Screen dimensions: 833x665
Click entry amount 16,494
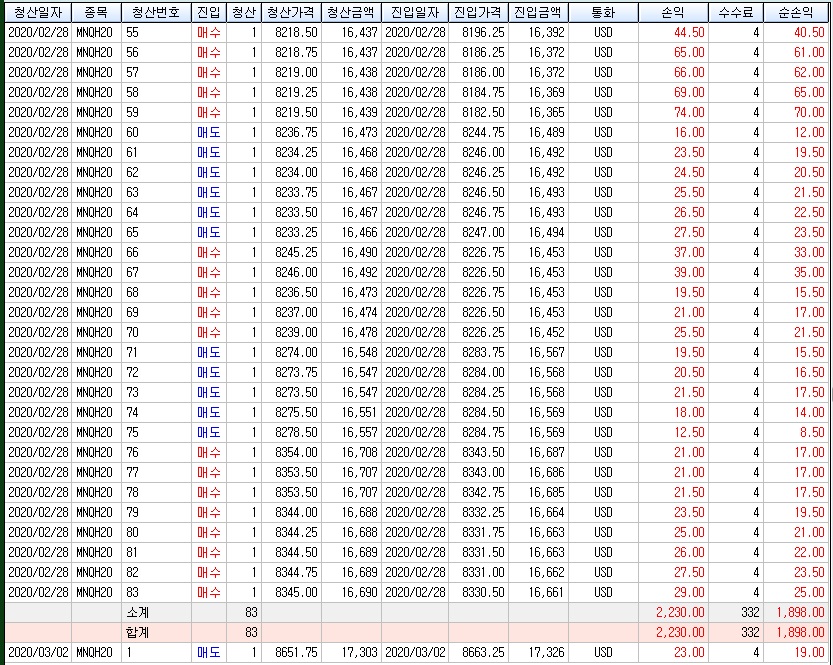point(538,233)
